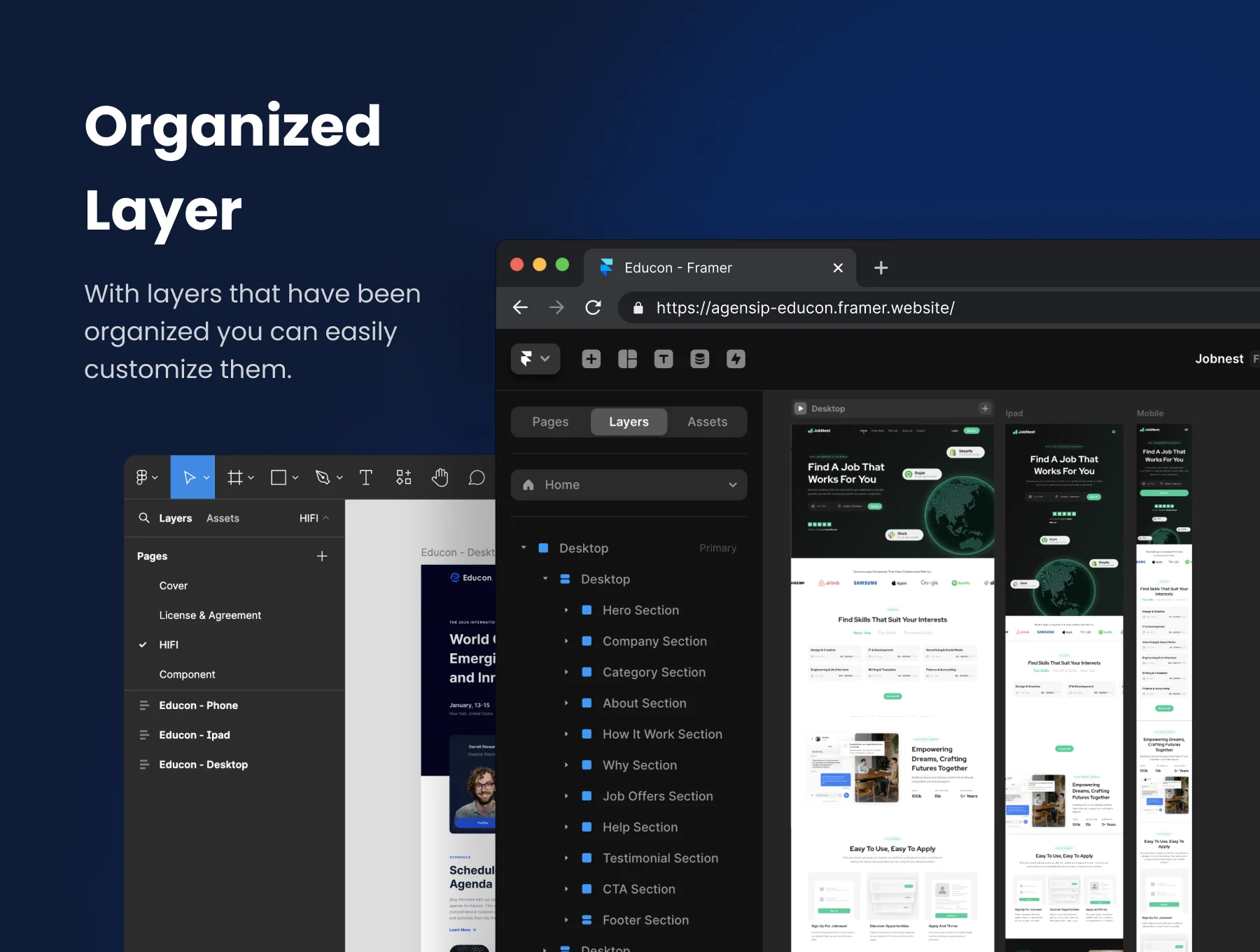This screenshot has width=1260, height=952.
Task: Click the play icon on Desktop frame
Action: click(x=801, y=408)
